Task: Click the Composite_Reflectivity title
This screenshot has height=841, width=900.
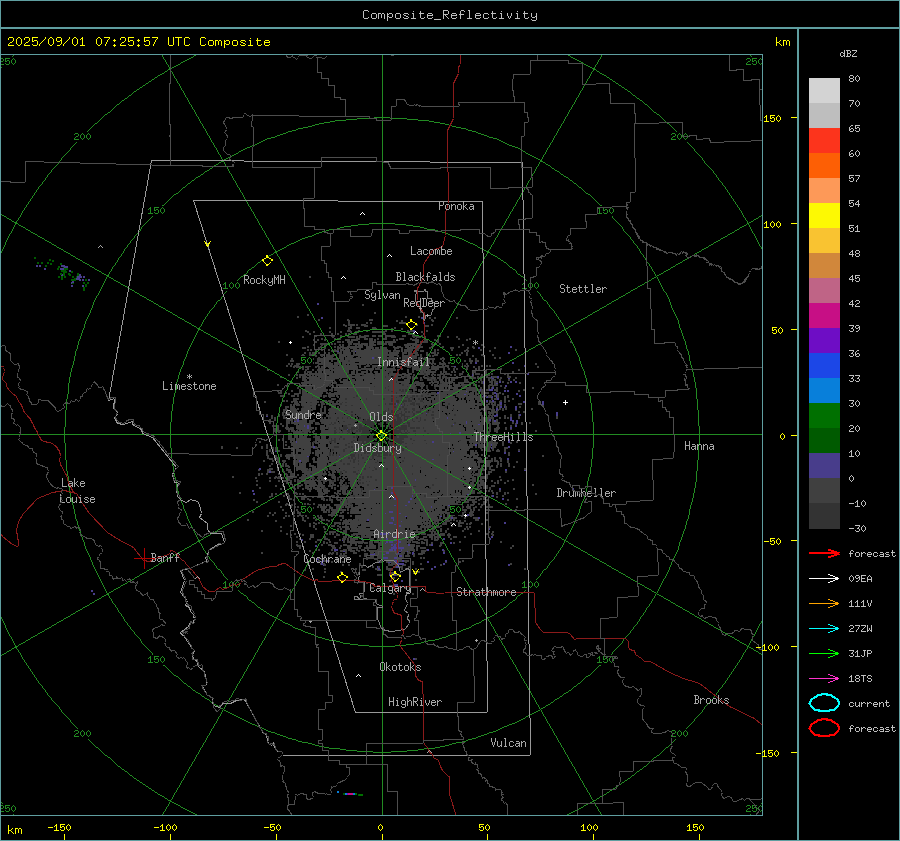Action: click(450, 15)
